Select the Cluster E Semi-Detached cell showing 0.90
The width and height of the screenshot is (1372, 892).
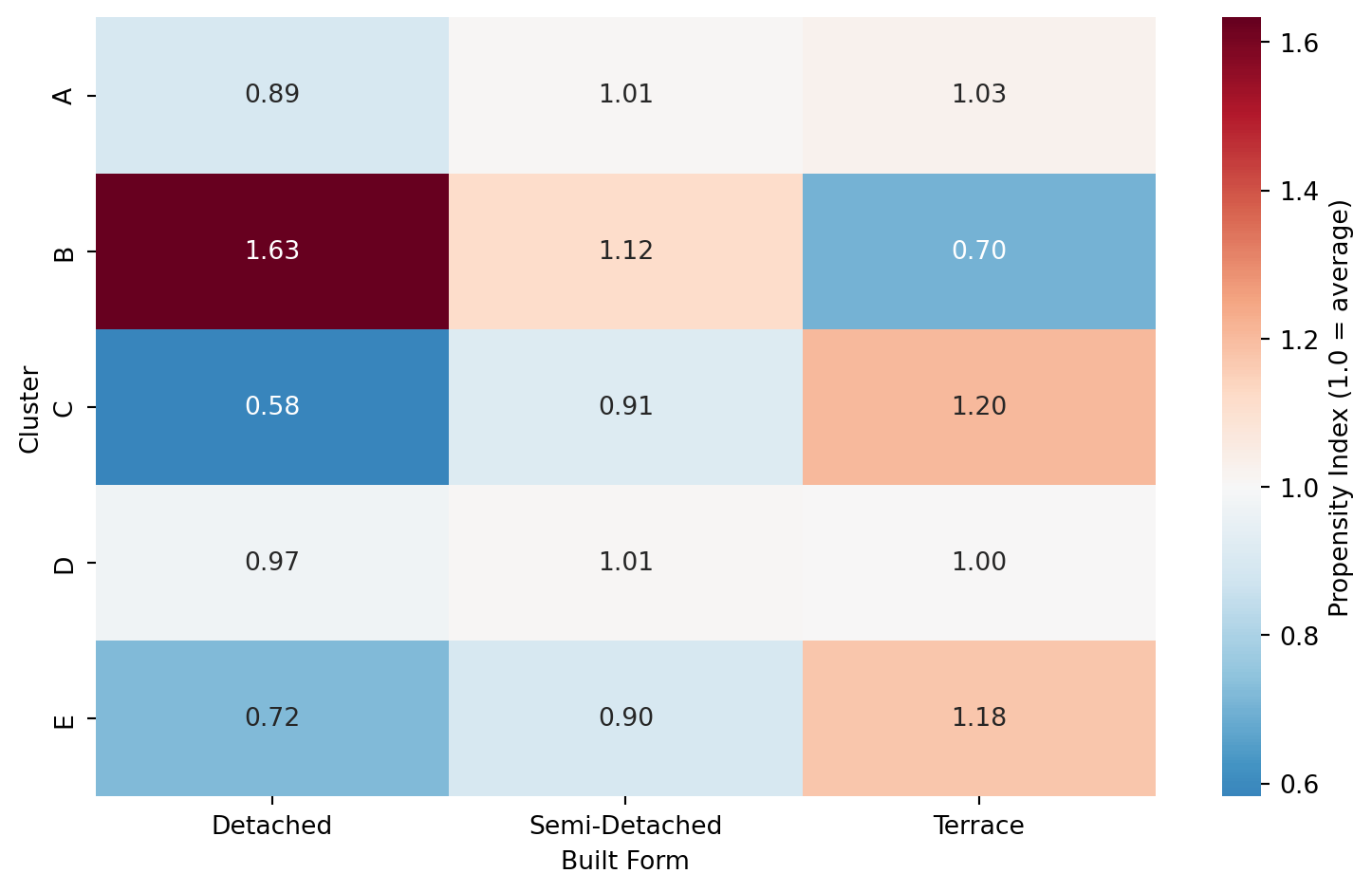[625, 717]
